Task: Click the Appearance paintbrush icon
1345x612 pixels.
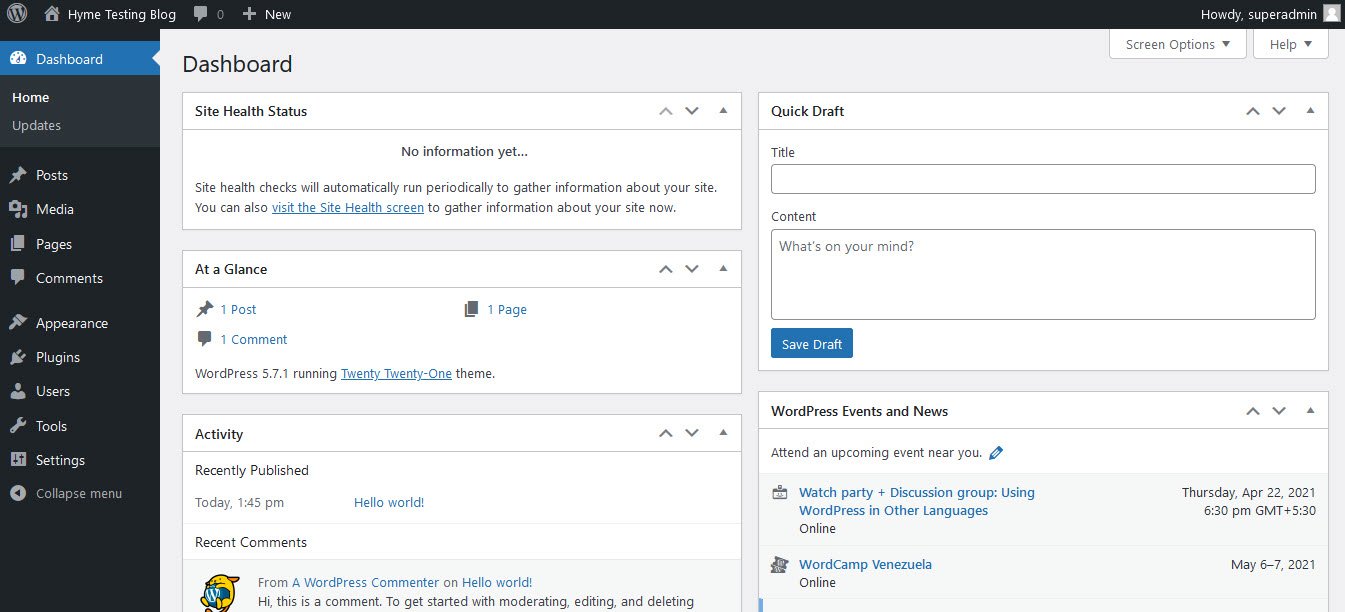Action: pyautogui.click(x=18, y=323)
